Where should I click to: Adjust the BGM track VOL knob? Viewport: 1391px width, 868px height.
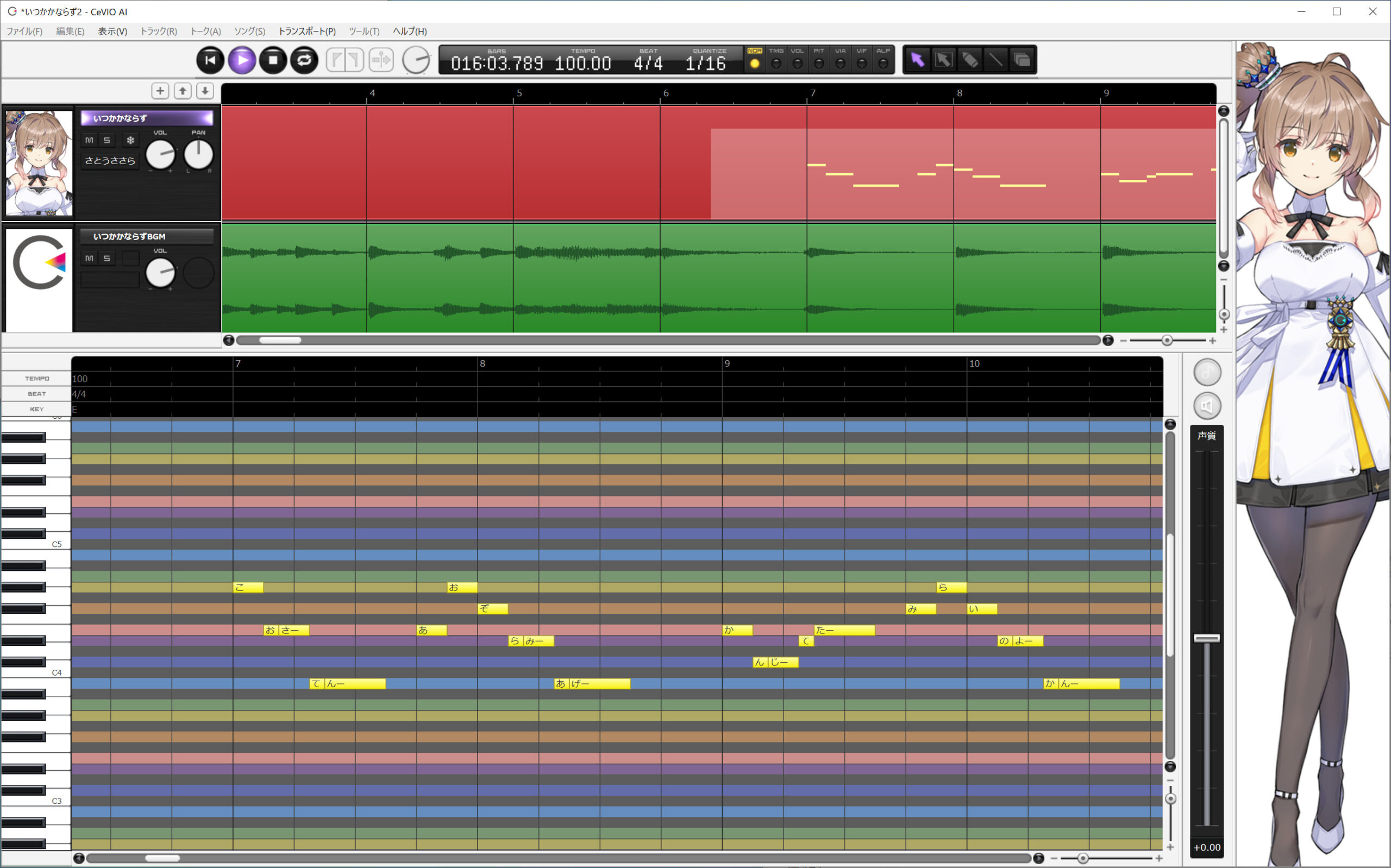tap(160, 272)
